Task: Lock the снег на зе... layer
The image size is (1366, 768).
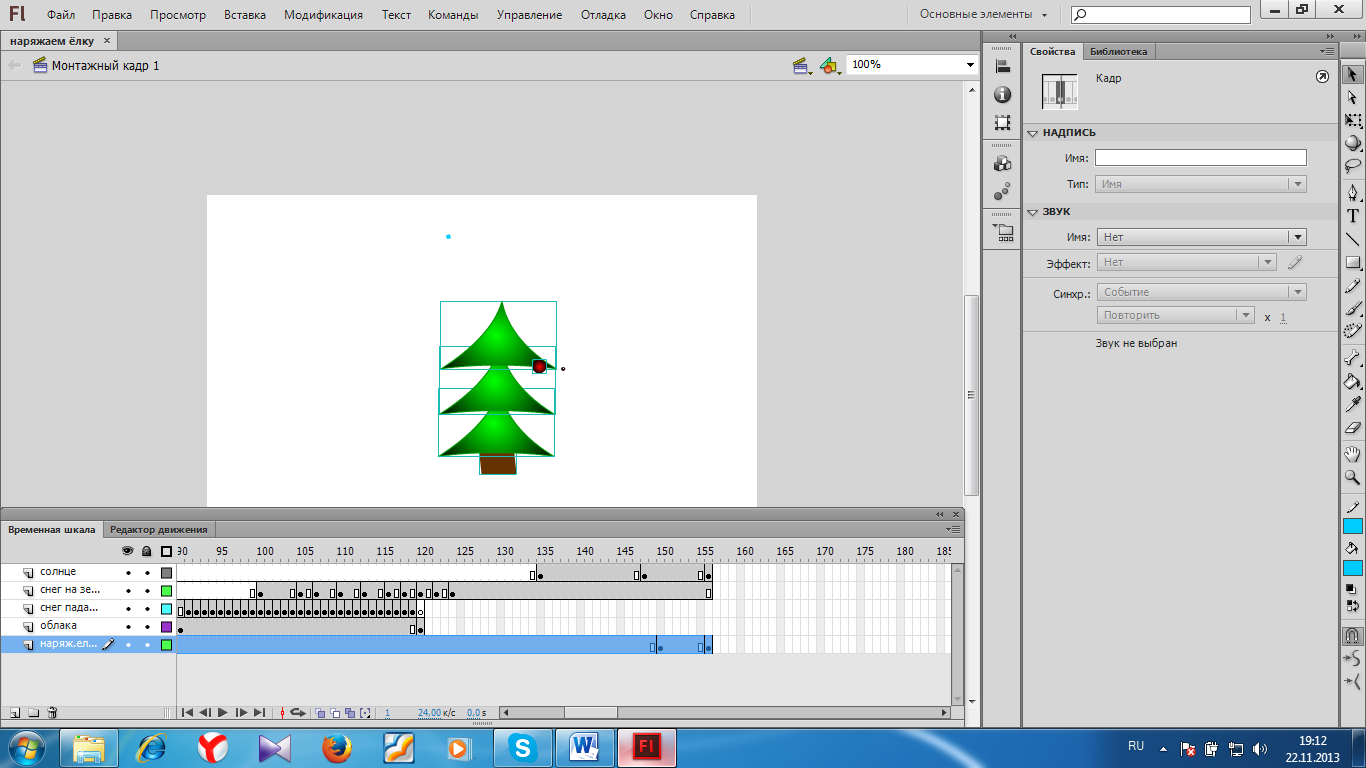Action: pos(147,591)
